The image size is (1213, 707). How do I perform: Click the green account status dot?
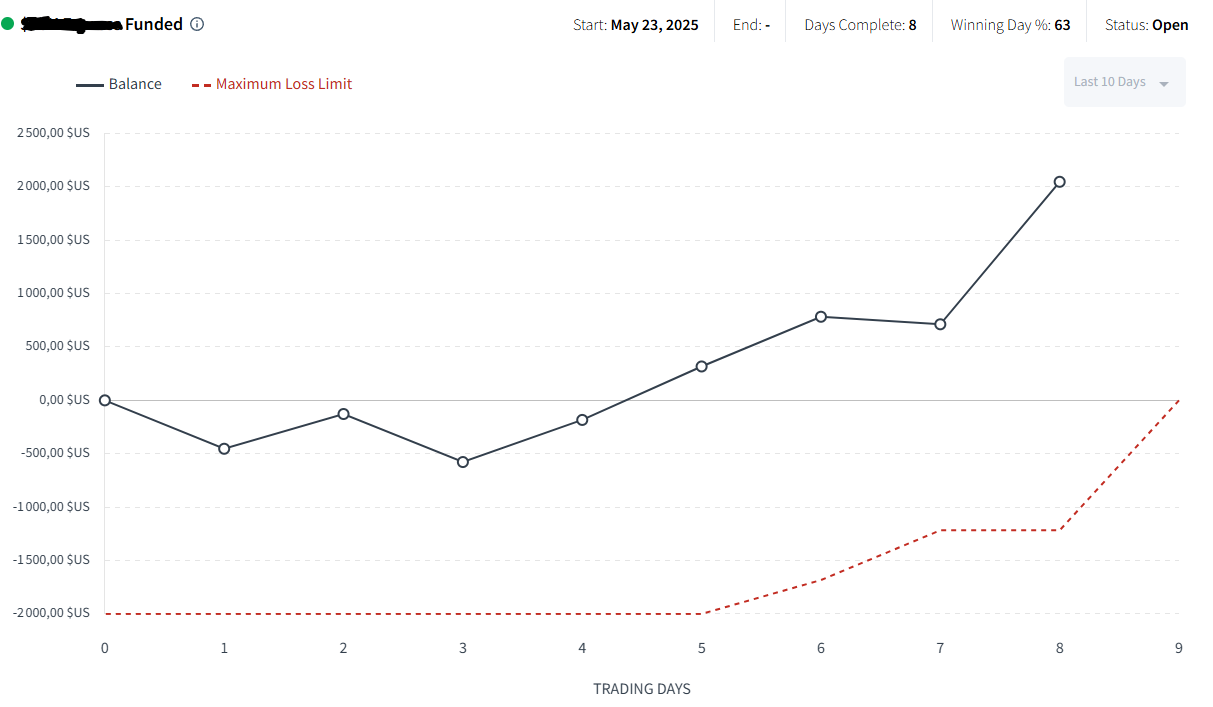[x=8, y=23]
